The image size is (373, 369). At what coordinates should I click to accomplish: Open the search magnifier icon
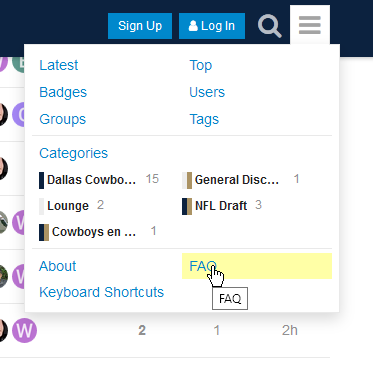tap(269, 26)
